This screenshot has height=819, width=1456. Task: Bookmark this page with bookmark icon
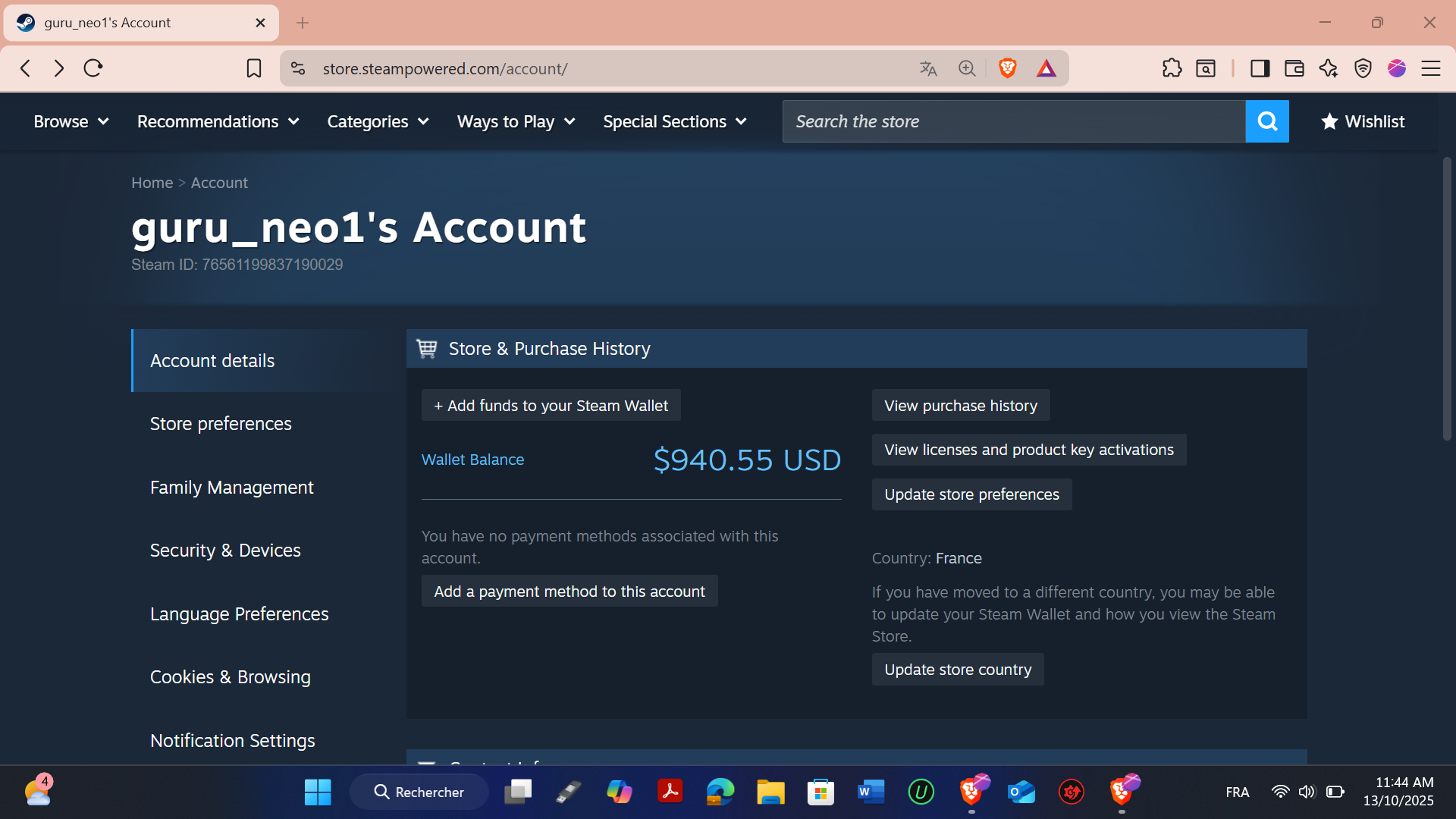point(254,68)
